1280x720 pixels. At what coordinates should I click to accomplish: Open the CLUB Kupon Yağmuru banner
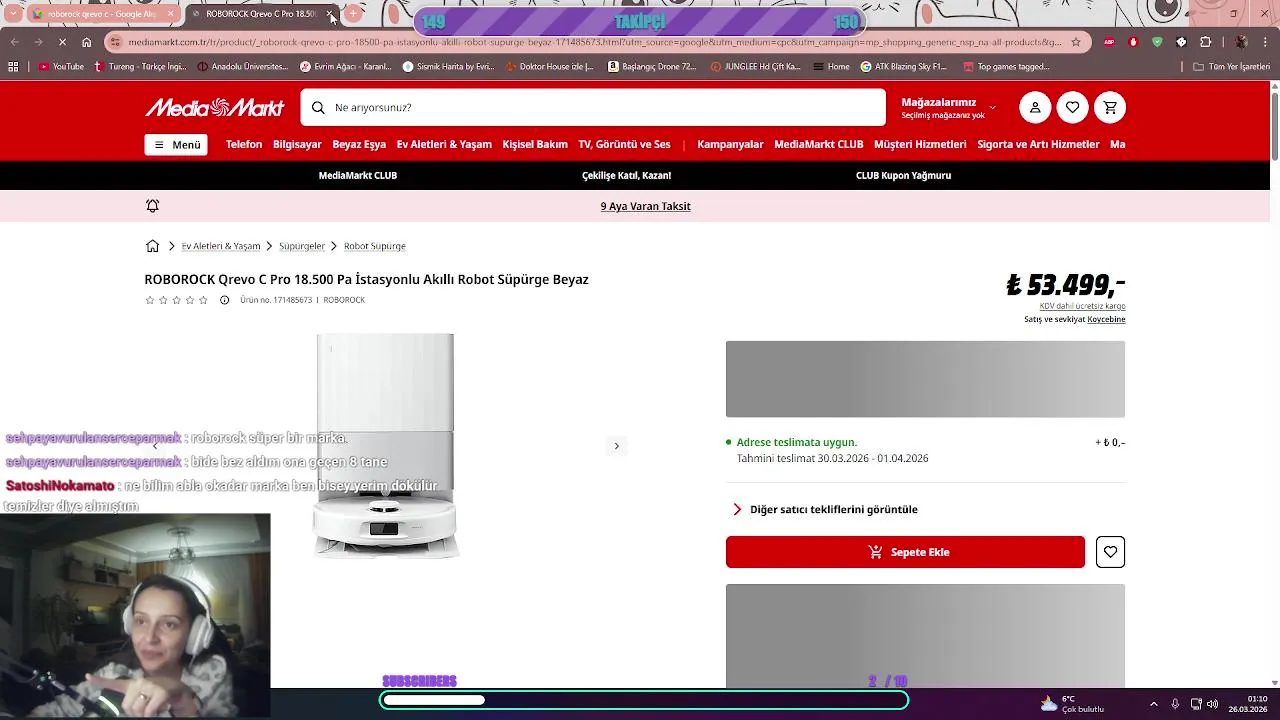pyautogui.click(x=903, y=175)
